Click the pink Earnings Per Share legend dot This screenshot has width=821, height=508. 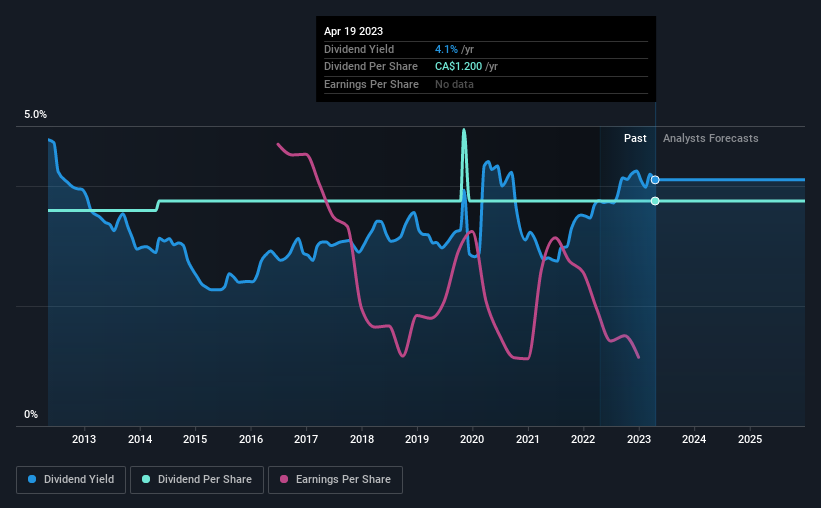pos(284,479)
